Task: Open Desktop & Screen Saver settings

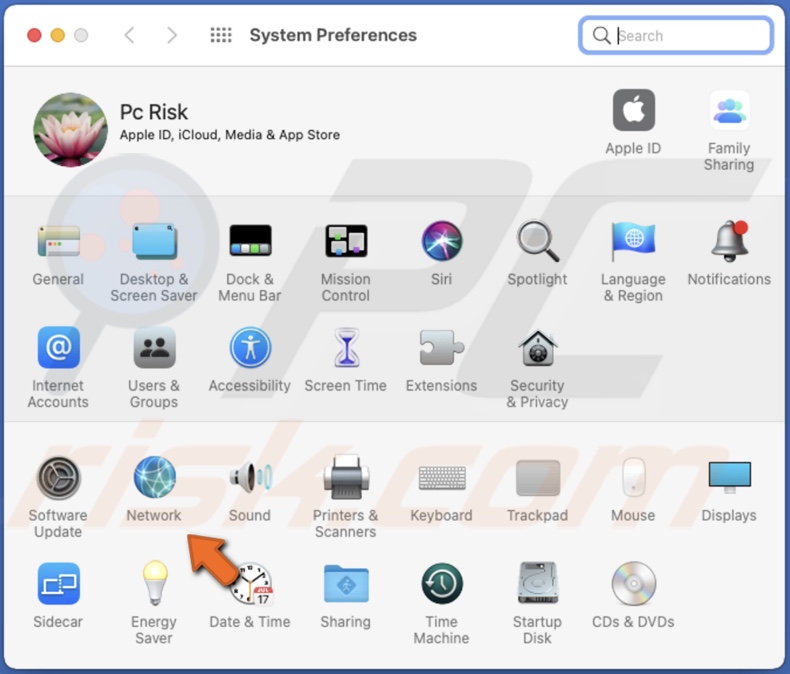Action: click(154, 241)
